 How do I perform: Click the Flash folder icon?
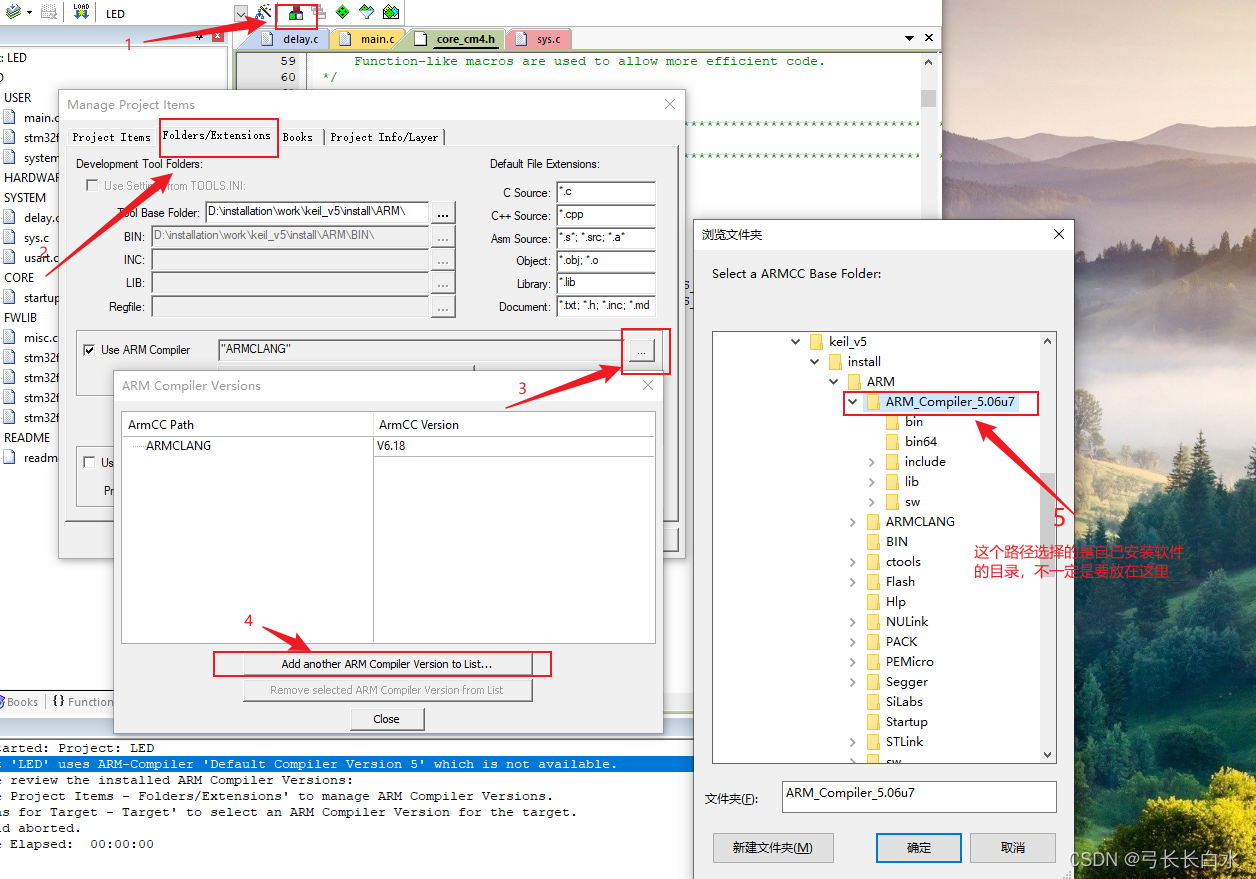pyautogui.click(x=874, y=582)
